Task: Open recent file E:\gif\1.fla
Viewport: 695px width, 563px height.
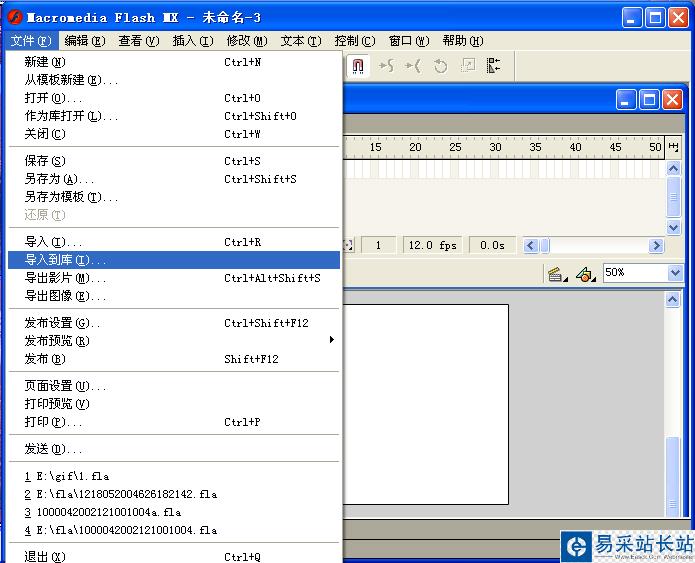Action: pos(174,476)
